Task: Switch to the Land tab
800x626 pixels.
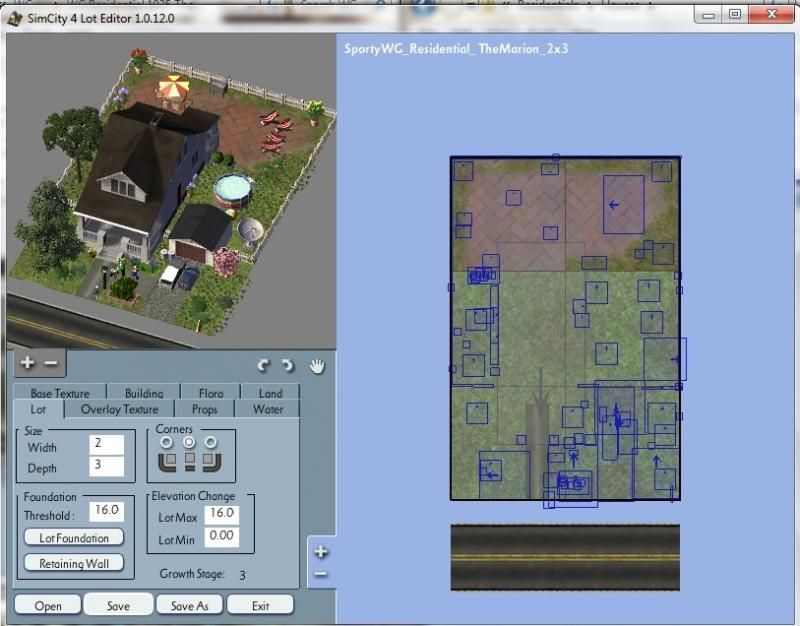Action: point(270,393)
